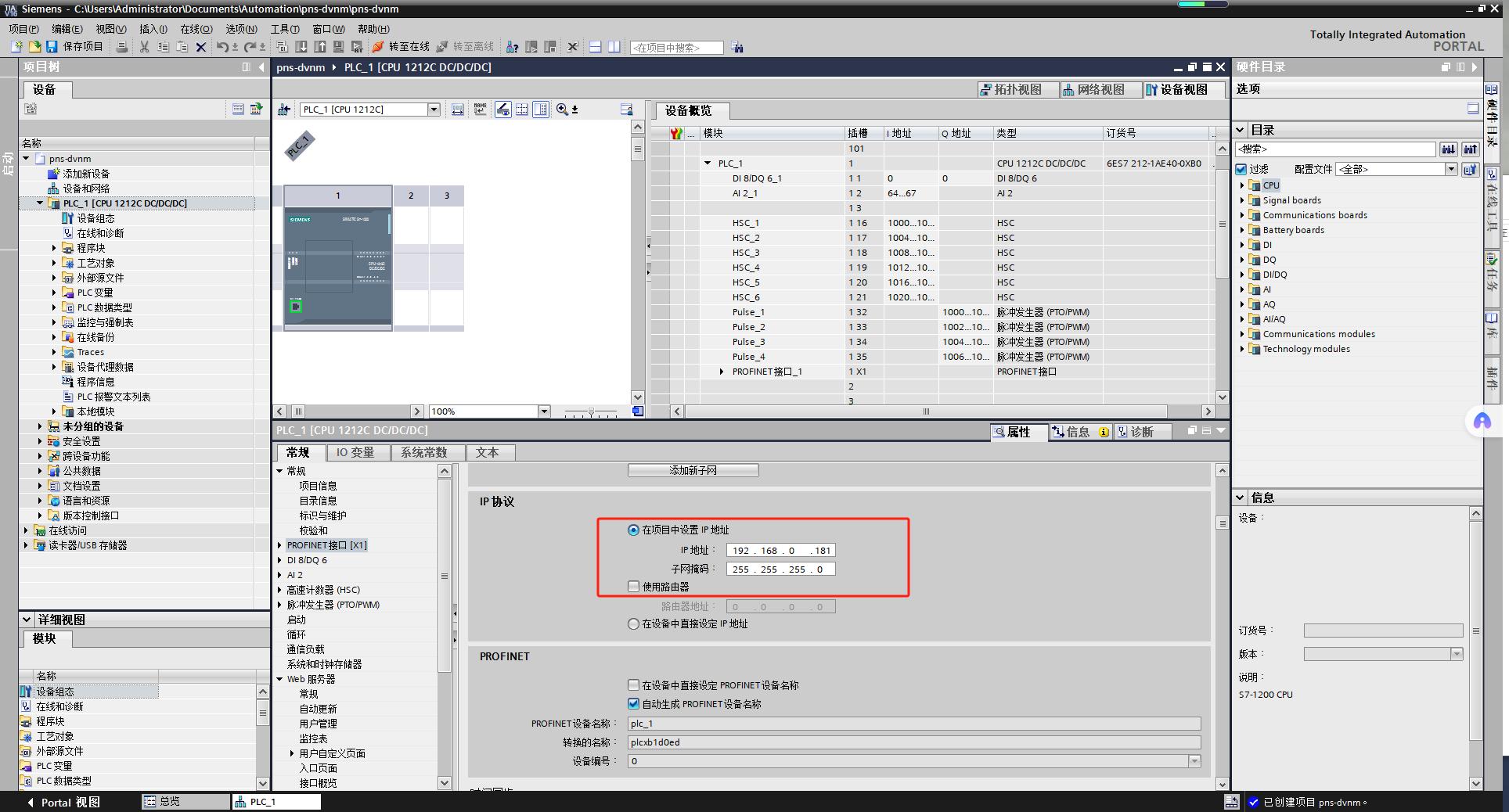Image resolution: width=1509 pixels, height=812 pixels.
Task: Select 在设备中直接设定 IP 地址 radio button
Action: (633, 624)
